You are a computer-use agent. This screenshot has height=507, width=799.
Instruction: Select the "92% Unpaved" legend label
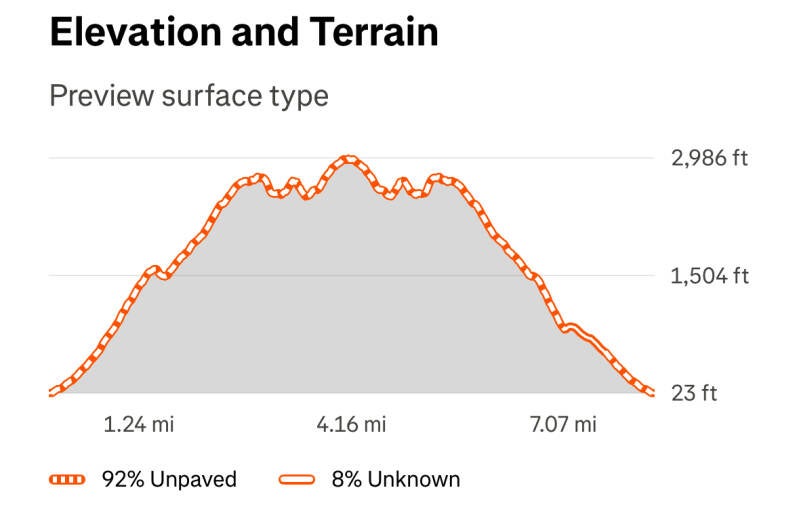(169, 479)
